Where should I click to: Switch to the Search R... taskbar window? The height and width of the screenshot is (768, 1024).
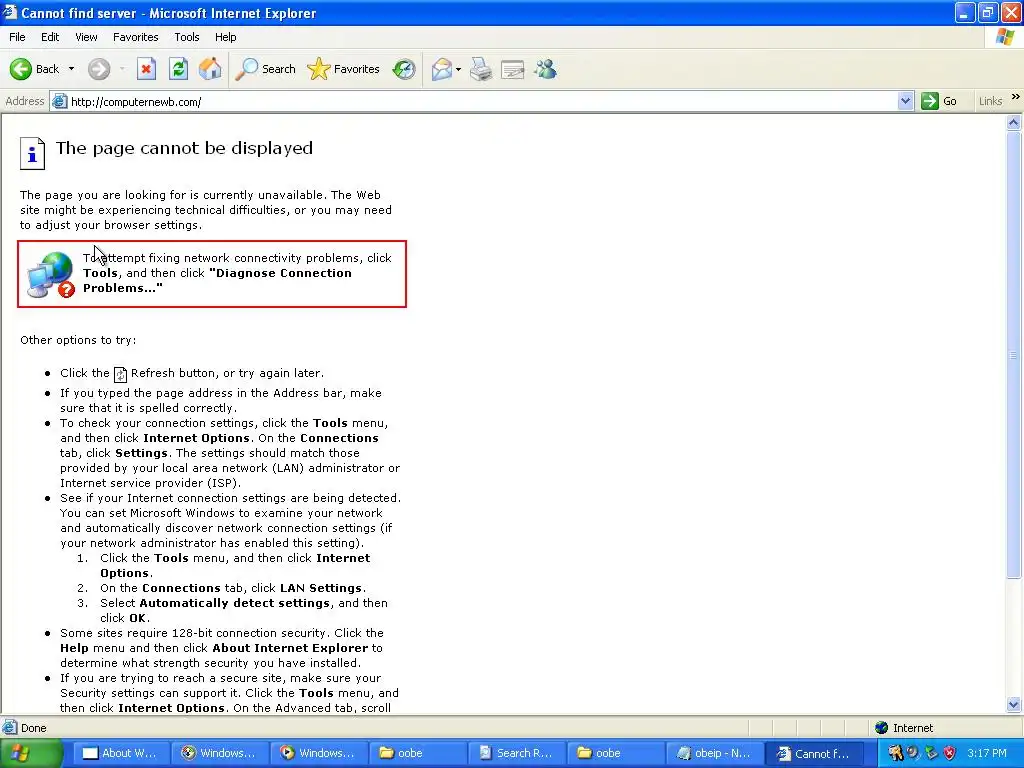(x=517, y=753)
